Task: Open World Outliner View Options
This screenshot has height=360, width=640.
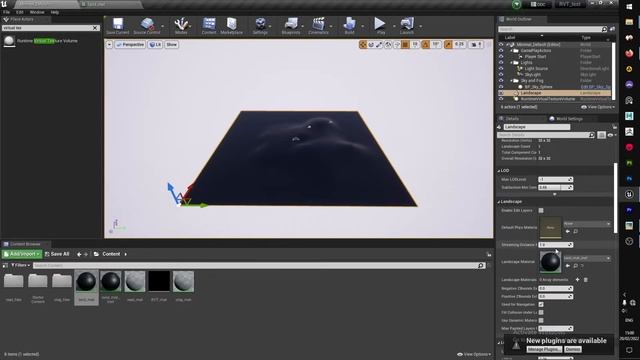Action: 598,107
